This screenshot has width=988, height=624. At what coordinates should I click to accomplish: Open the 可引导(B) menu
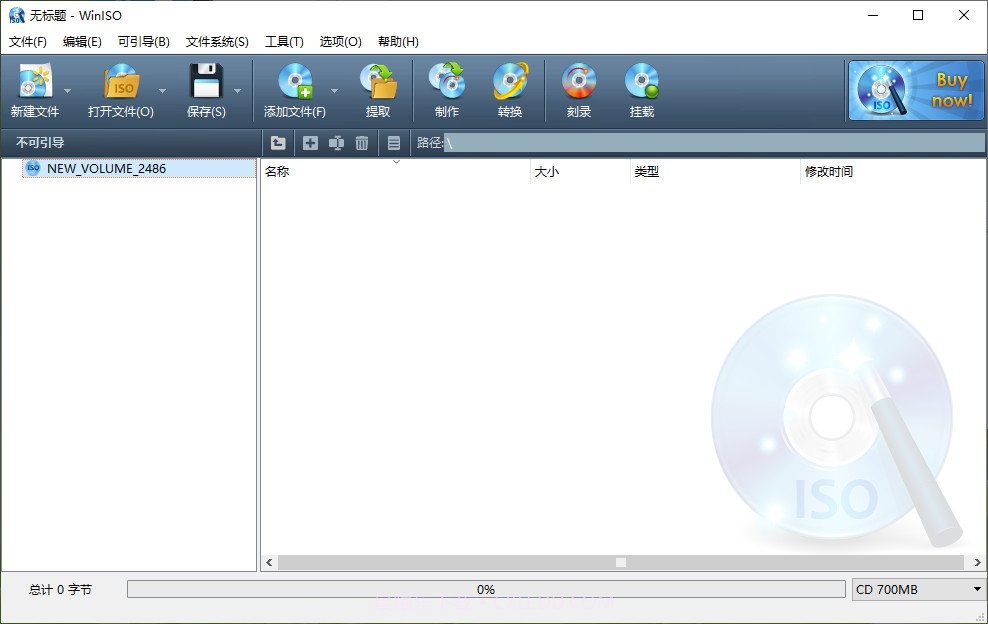pos(144,42)
